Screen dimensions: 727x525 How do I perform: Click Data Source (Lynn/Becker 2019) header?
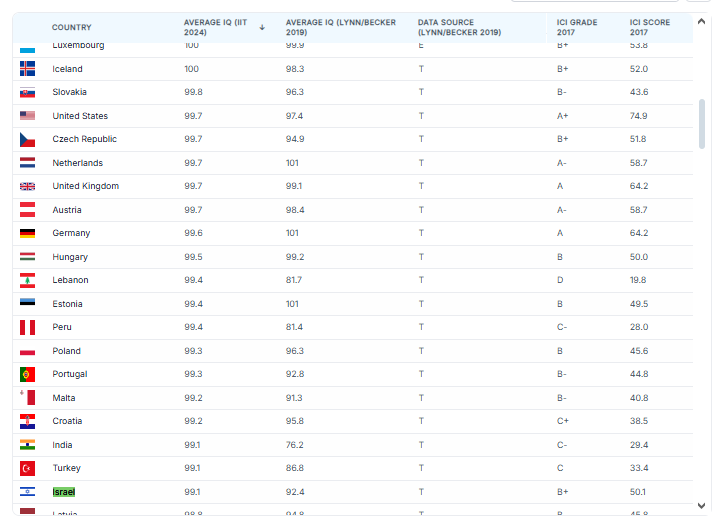tap(459, 27)
